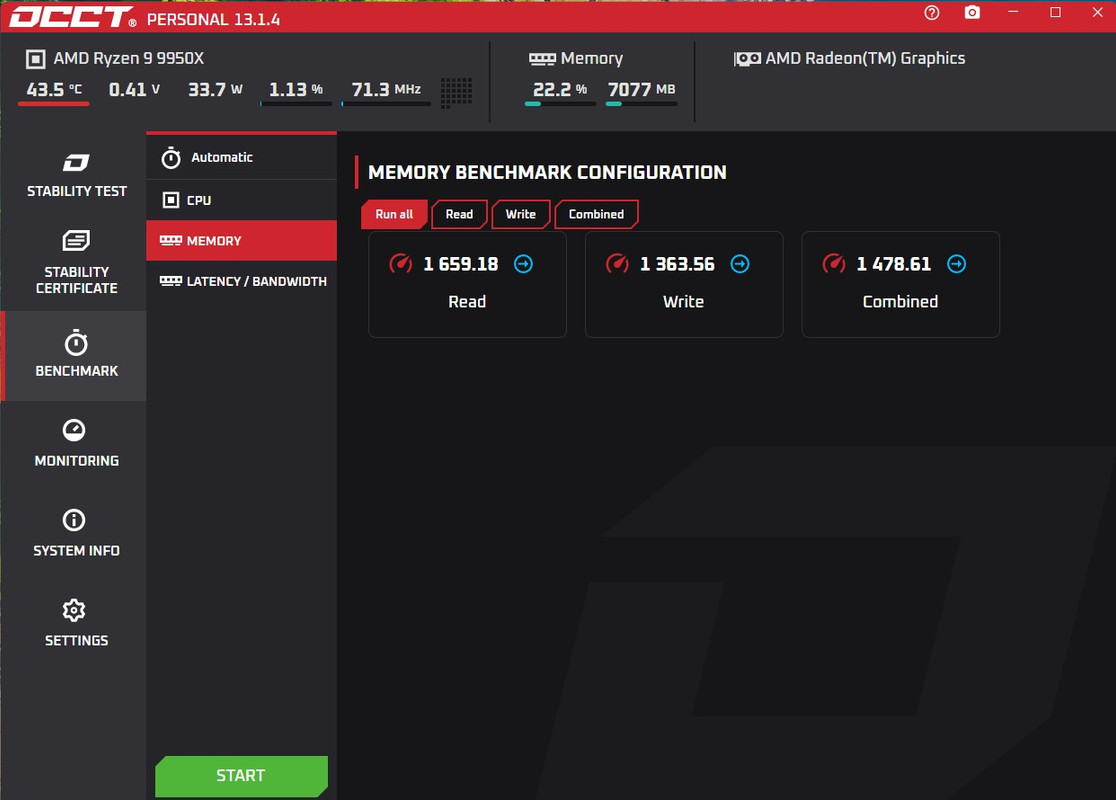
Task: Open the help question mark icon
Action: (x=932, y=13)
